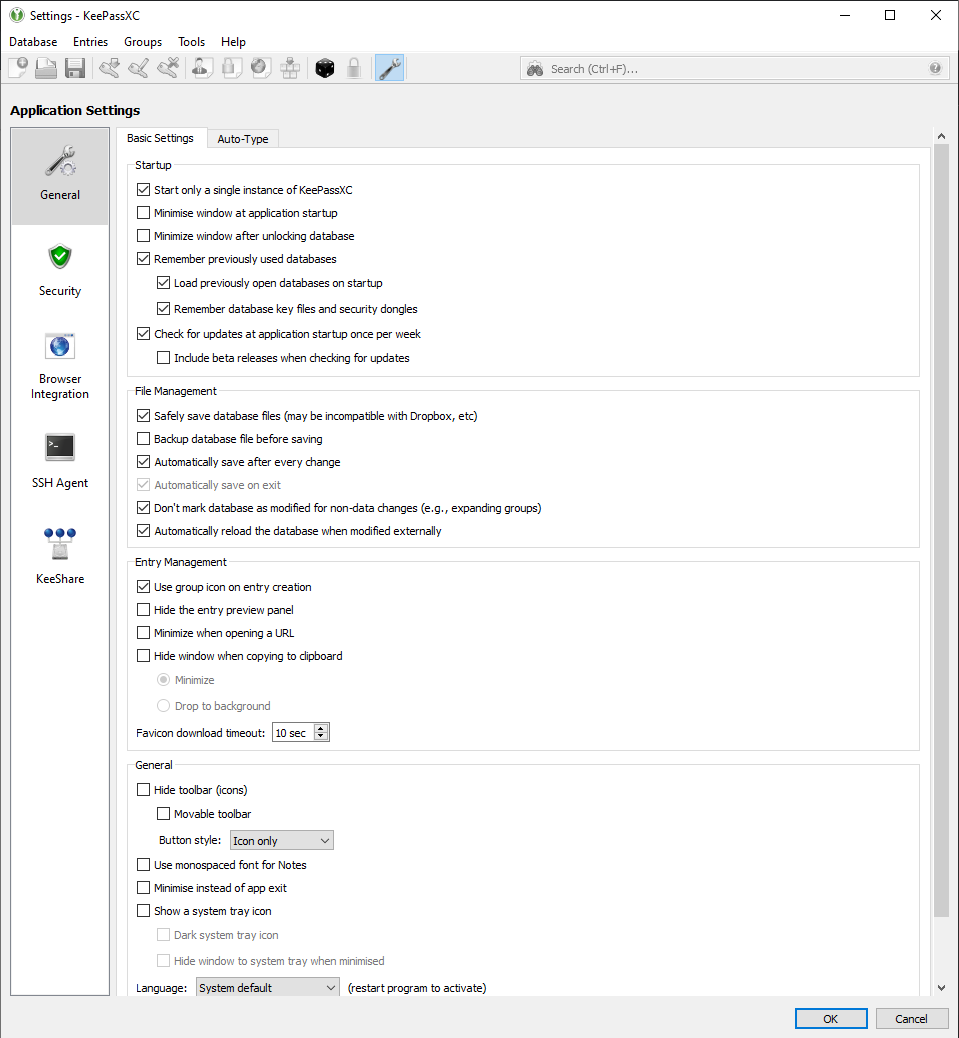Enable Hide the entry preview panel
The height and width of the screenshot is (1038, 959).
pyautogui.click(x=144, y=610)
